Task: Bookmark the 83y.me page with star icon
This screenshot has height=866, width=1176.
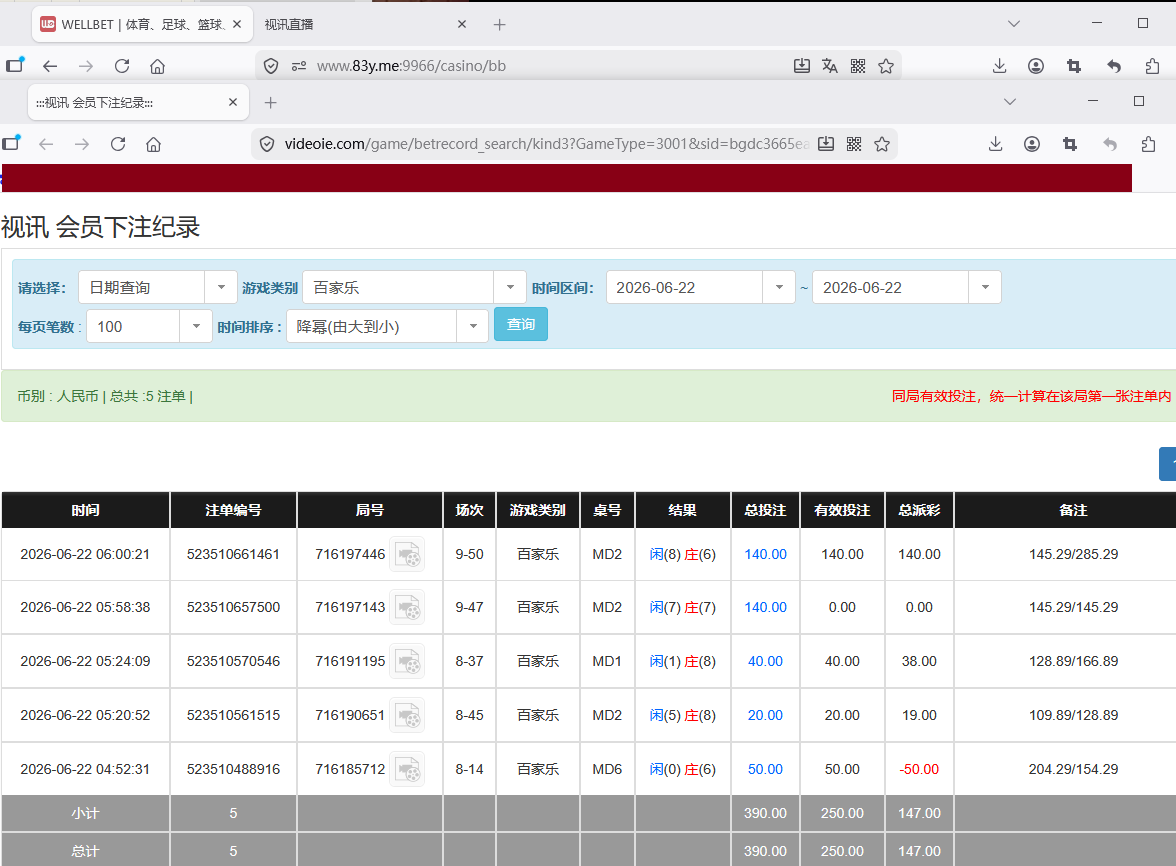Action: click(x=886, y=66)
